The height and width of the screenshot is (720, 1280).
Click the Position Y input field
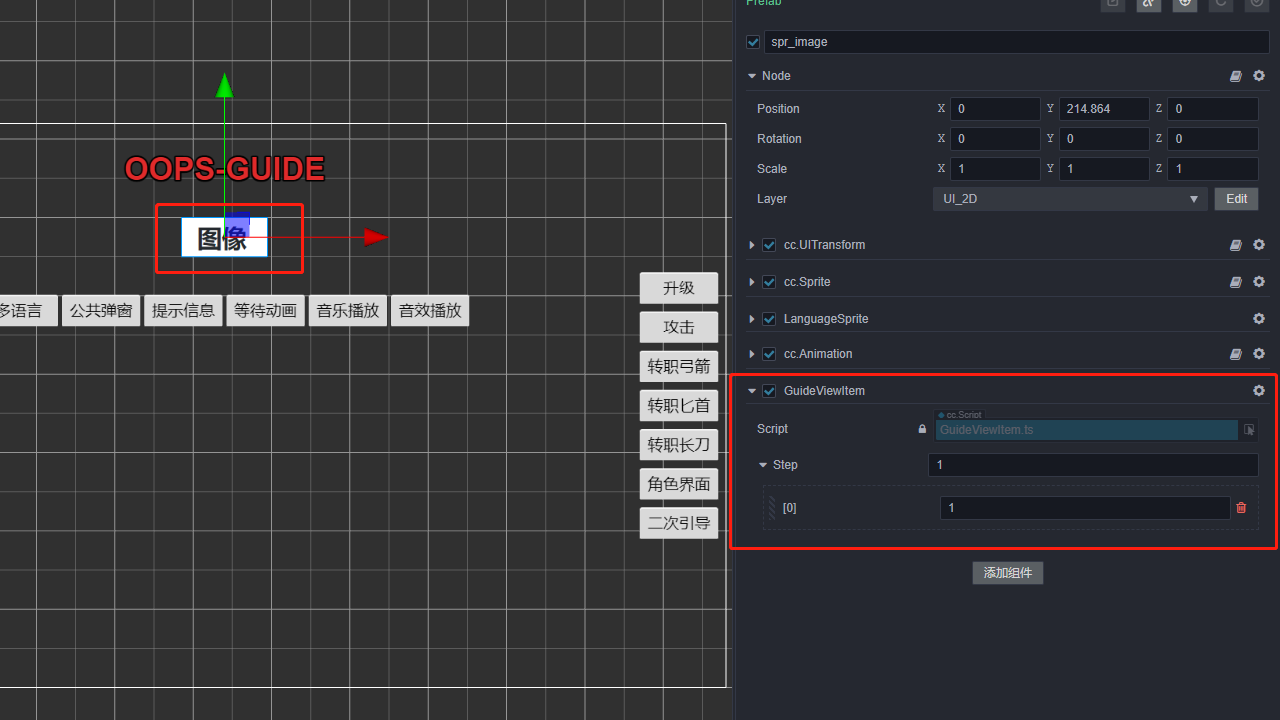[1103, 109]
